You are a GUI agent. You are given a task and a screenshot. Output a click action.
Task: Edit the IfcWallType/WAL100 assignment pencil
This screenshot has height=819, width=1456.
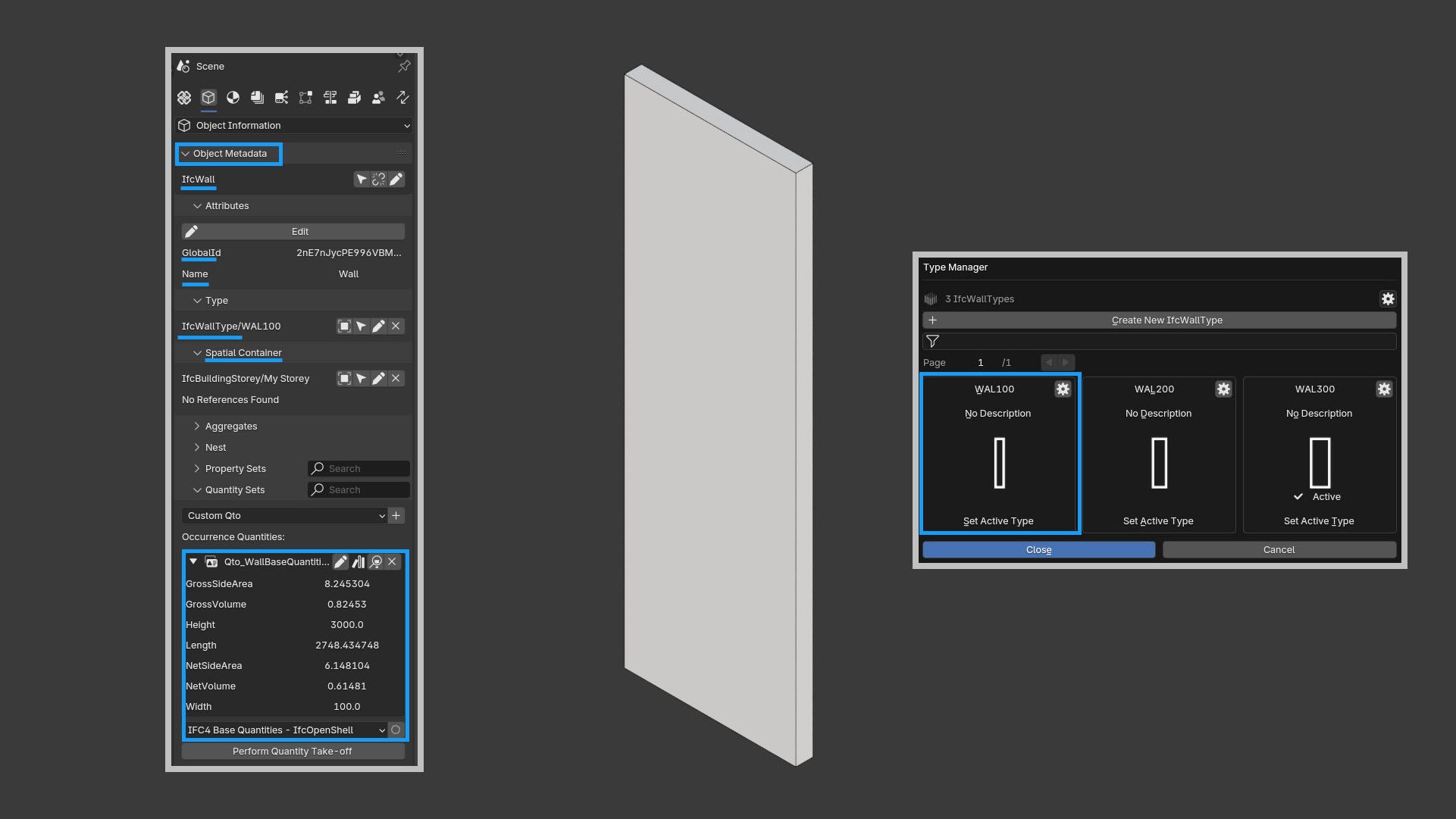[x=378, y=327]
